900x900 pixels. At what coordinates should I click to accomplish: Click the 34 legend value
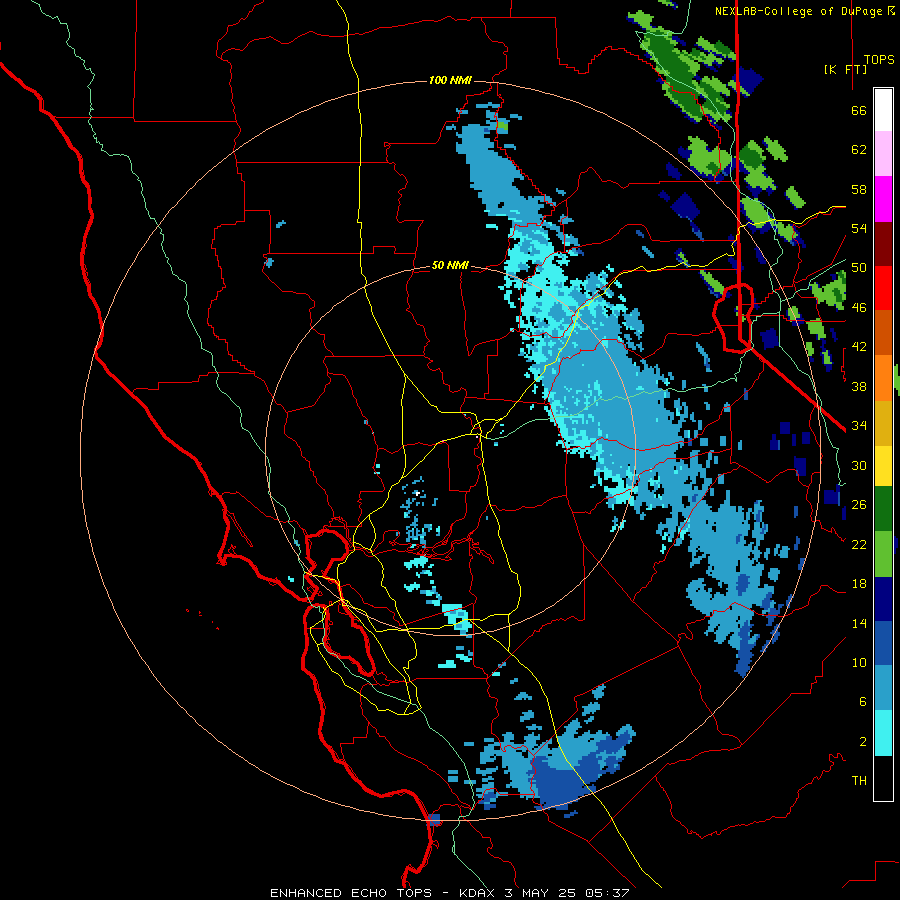pos(859,426)
